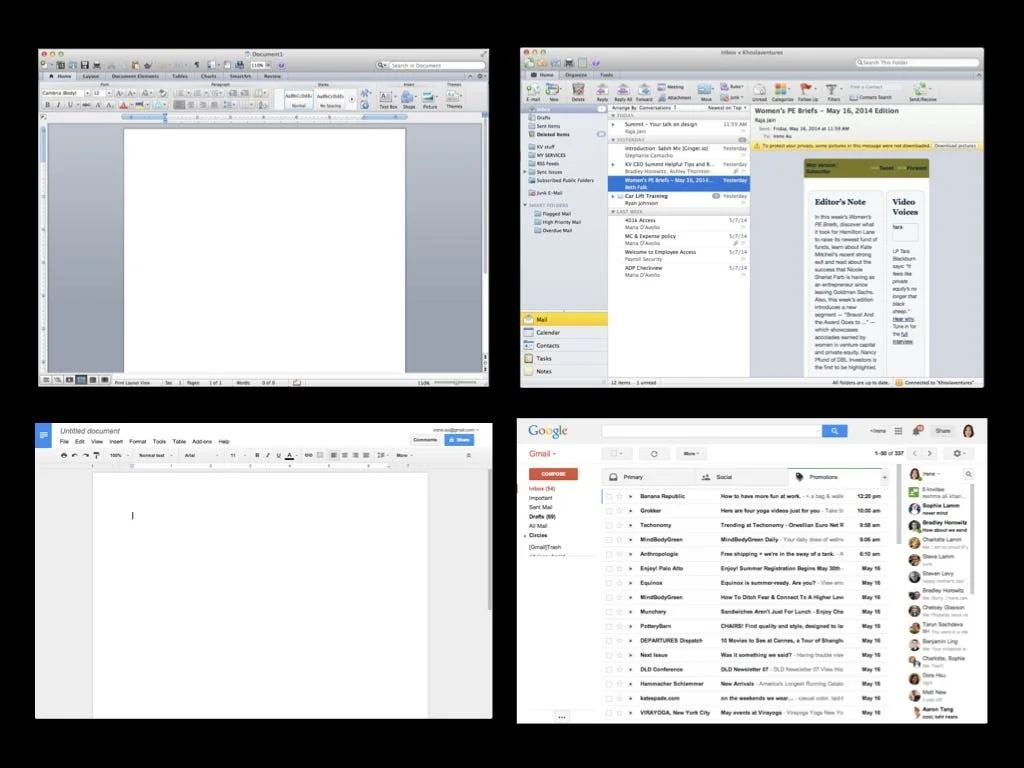Image resolution: width=1024 pixels, height=768 pixels.
Task: Click the Google Docs home icon
Action: coord(43,435)
